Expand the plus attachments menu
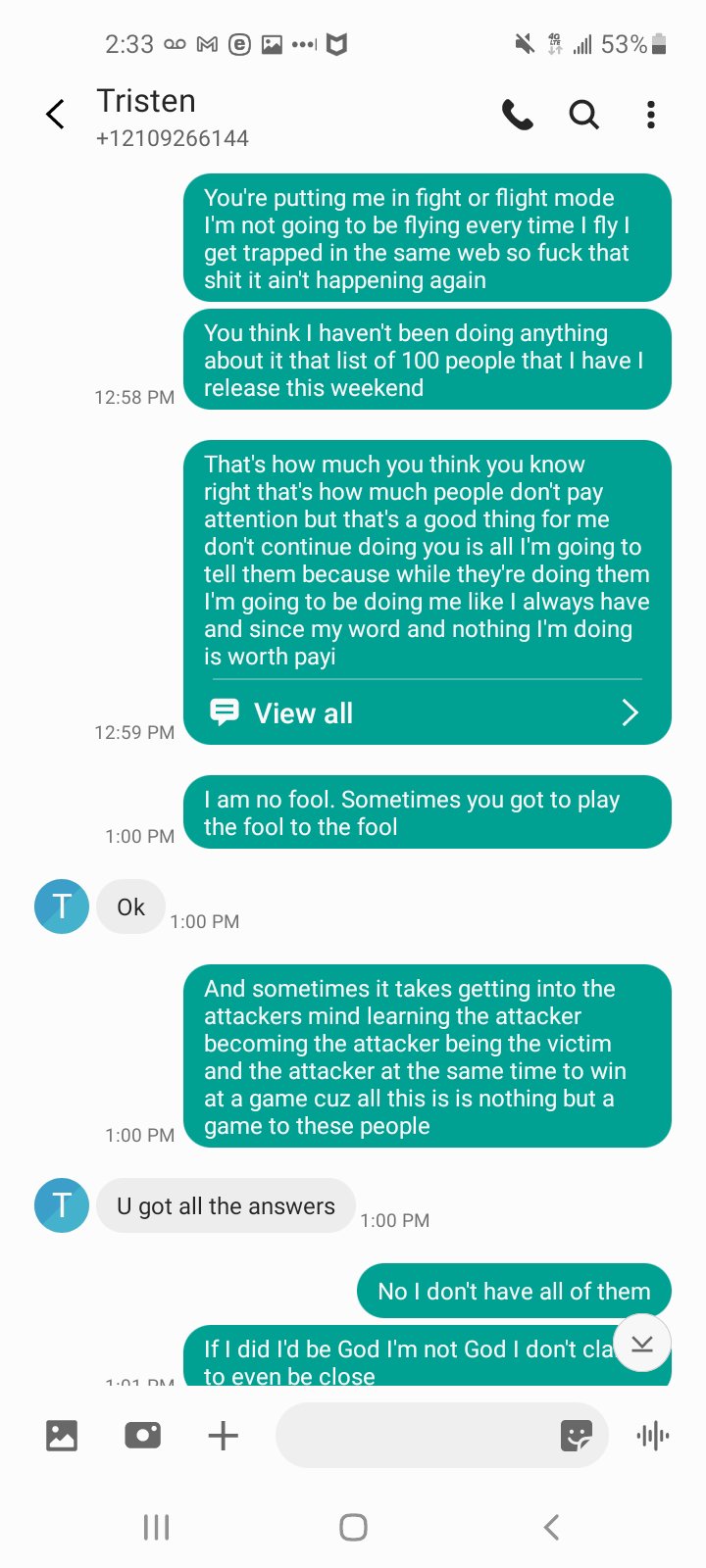This screenshot has width=706, height=1568. click(224, 1436)
